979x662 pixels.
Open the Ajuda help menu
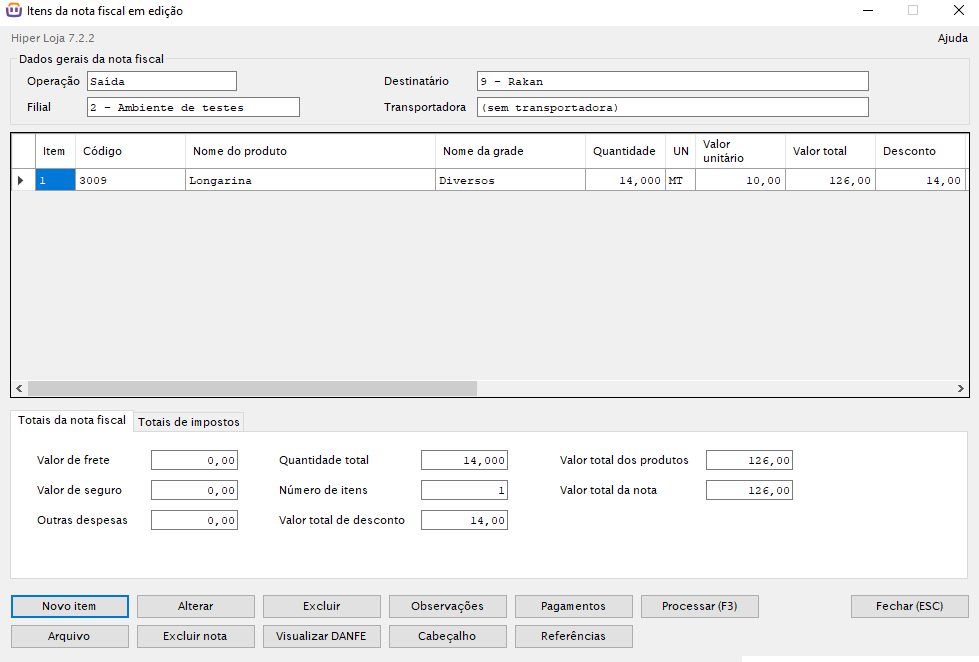[952, 38]
